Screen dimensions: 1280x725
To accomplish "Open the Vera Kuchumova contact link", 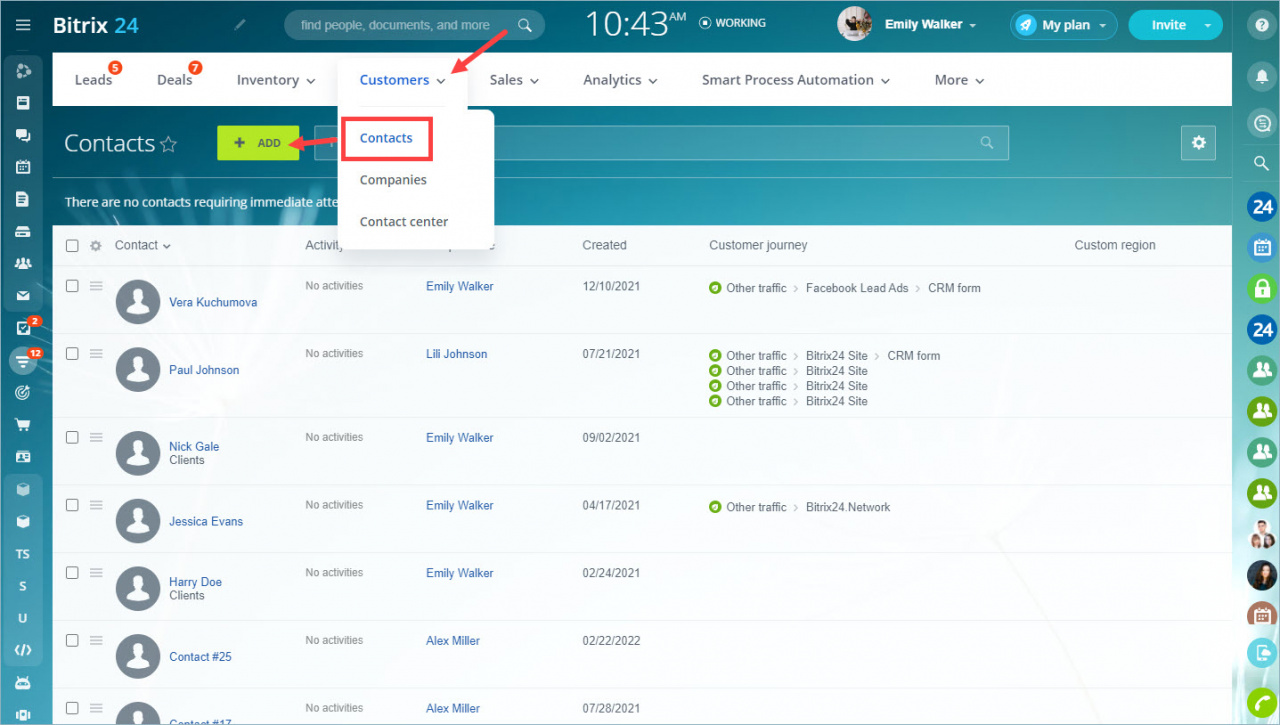I will (x=213, y=302).
